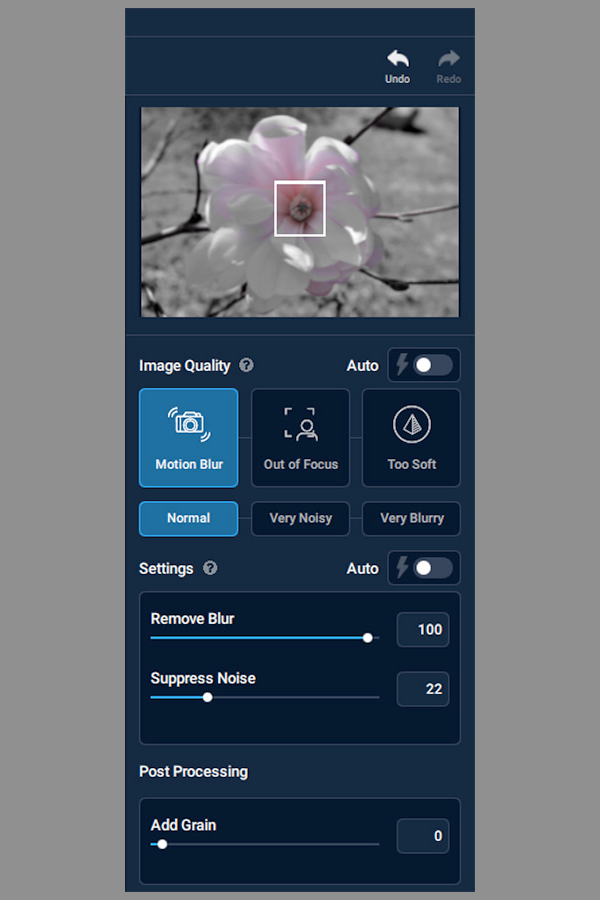Image resolution: width=600 pixels, height=900 pixels.
Task: Choose the Very Noisy option
Action: (x=300, y=518)
